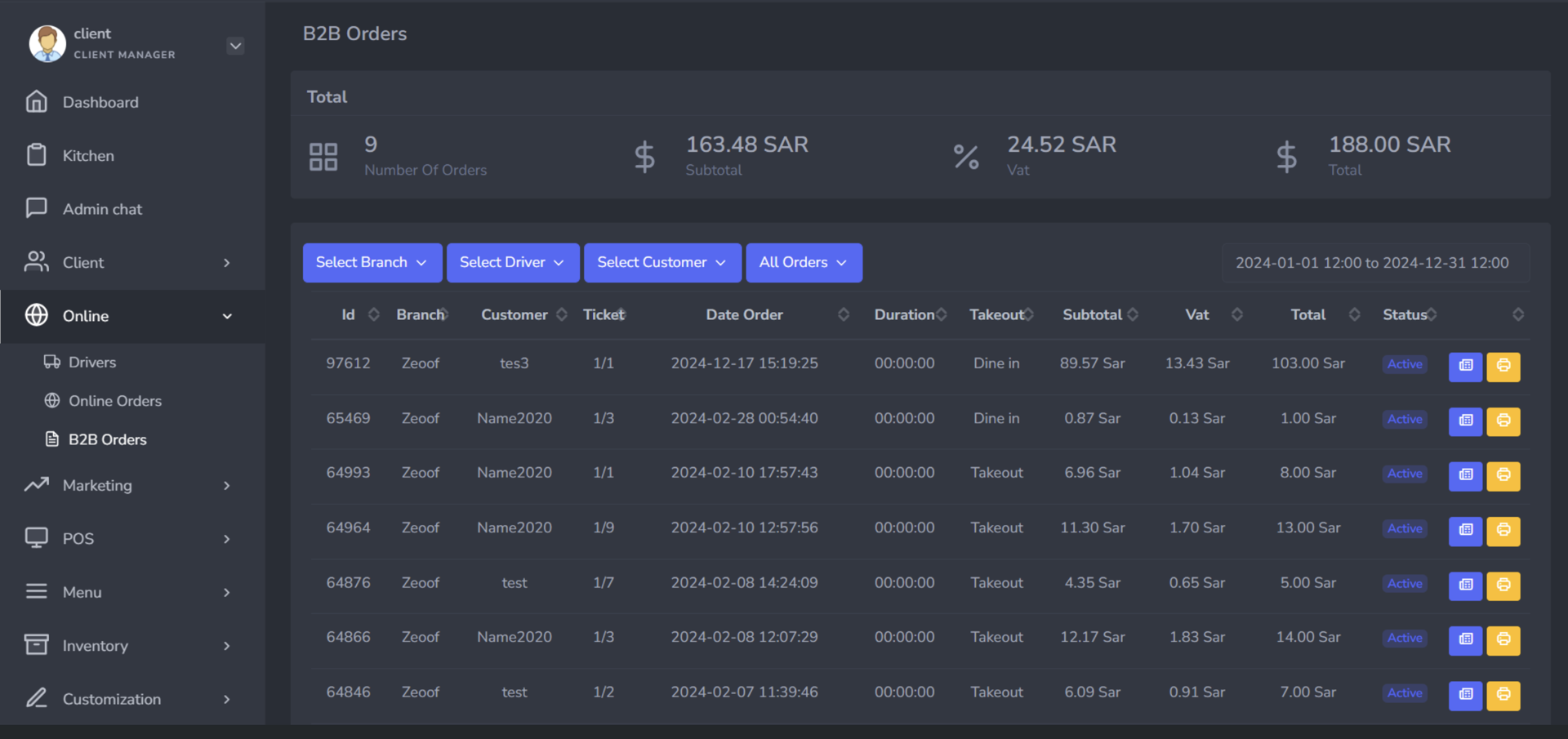This screenshot has height=739, width=1568.
Task: Collapse the Online sidebar section
Action: click(x=132, y=316)
